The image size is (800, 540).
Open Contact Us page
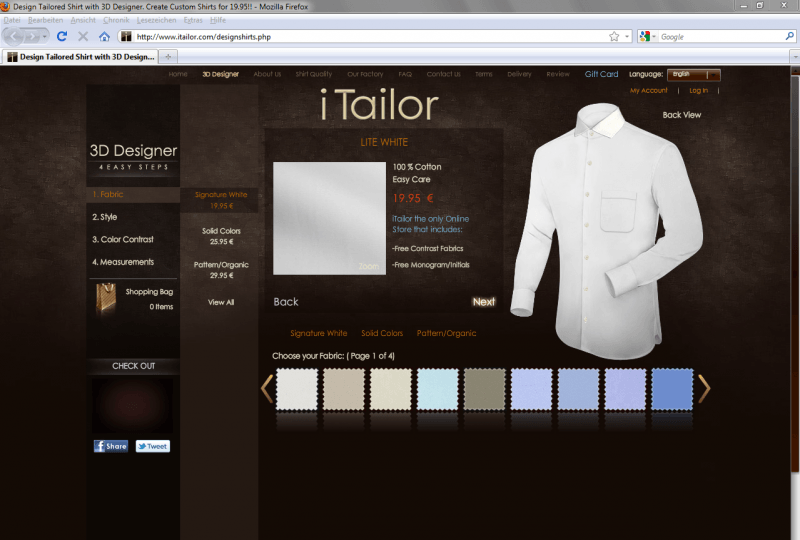[x=443, y=74]
